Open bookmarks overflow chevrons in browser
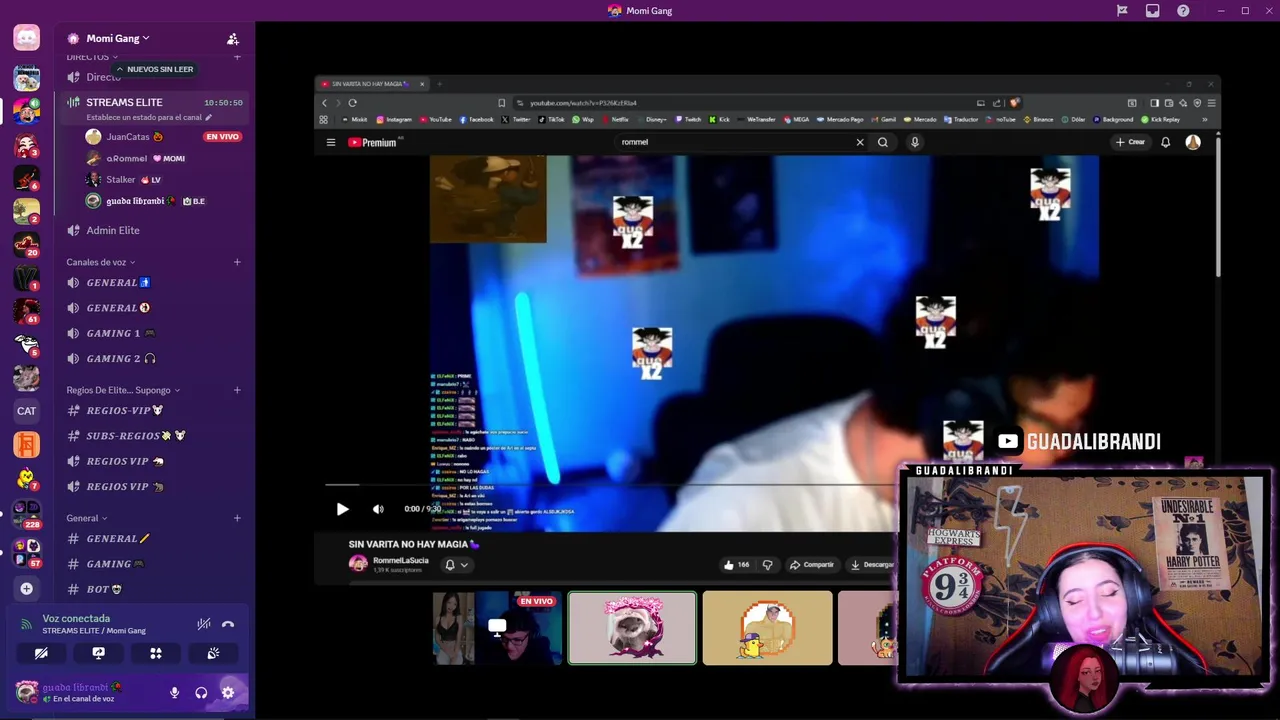 pyautogui.click(x=1204, y=119)
